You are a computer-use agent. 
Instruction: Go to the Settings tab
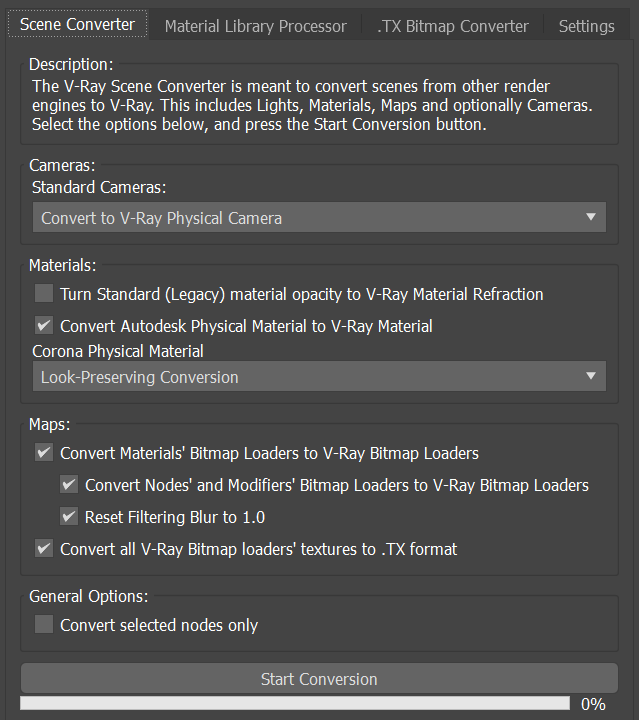[x=586, y=26]
